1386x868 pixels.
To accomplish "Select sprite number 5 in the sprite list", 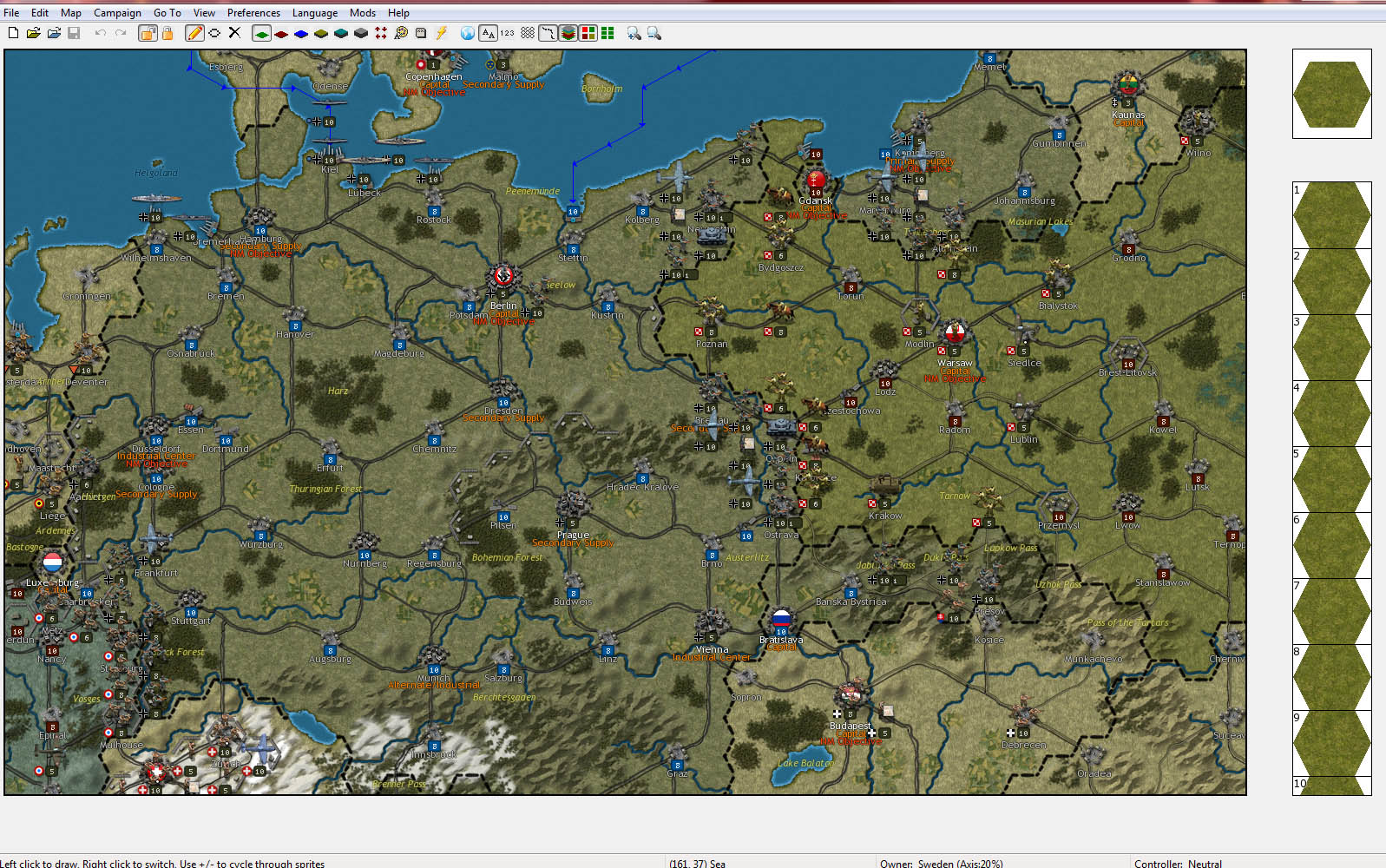I will (x=1332, y=479).
